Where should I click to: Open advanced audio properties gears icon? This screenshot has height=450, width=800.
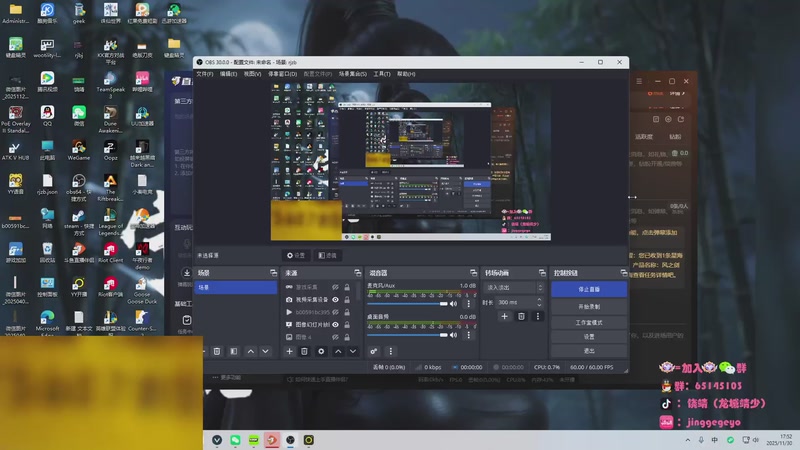click(x=373, y=351)
